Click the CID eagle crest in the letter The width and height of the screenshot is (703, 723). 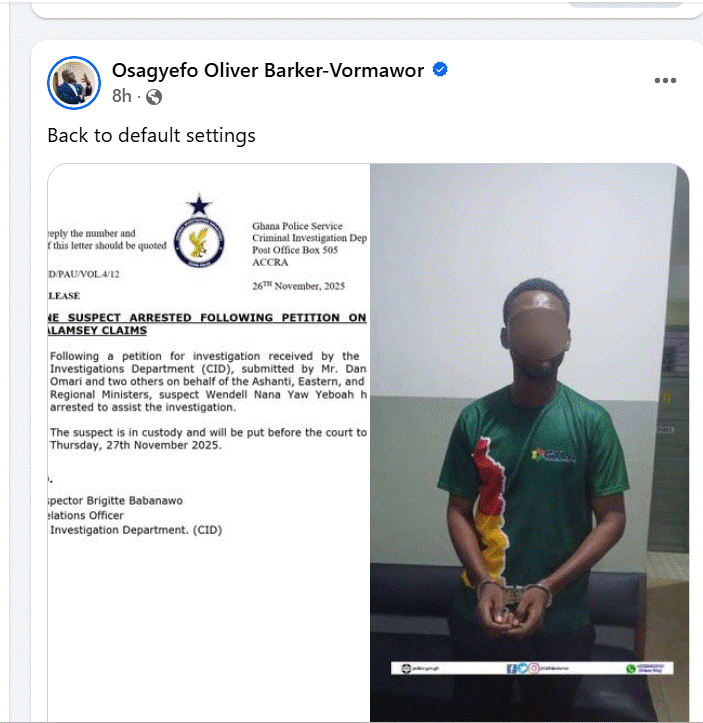click(x=199, y=242)
